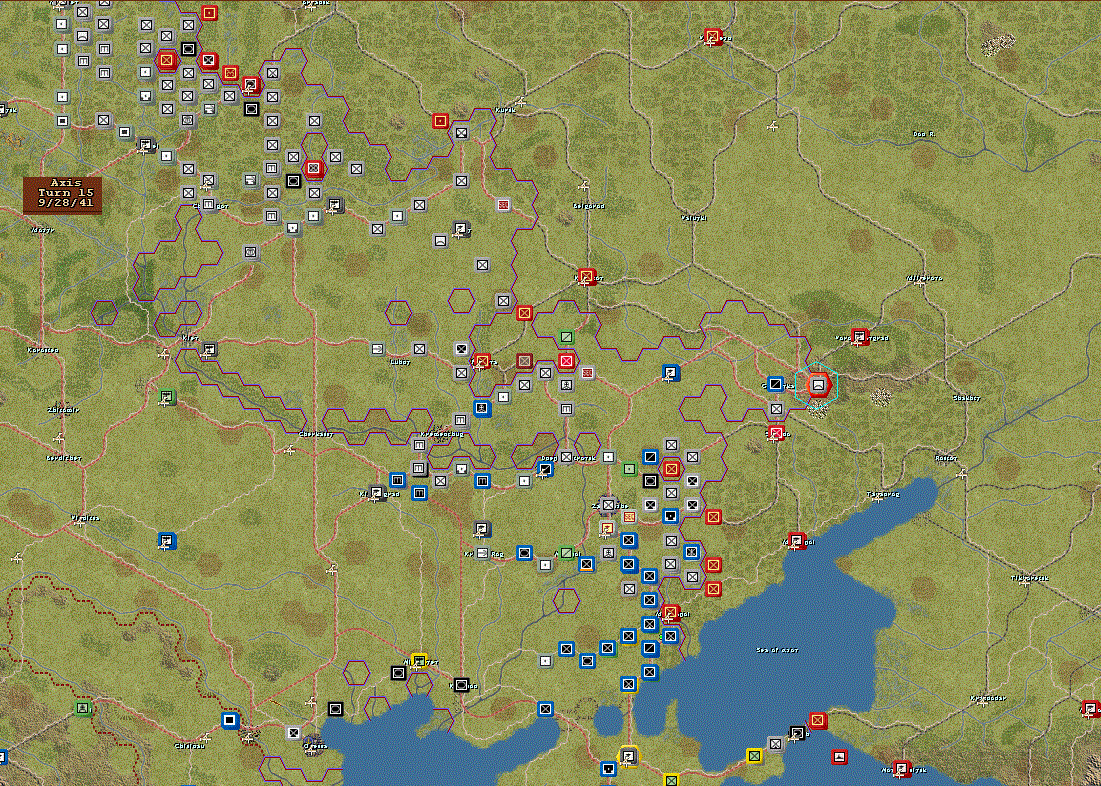The width and height of the screenshot is (1101, 786).
Task: Select the yellow-bordered counter at Nikolaev
Action: 419,660
